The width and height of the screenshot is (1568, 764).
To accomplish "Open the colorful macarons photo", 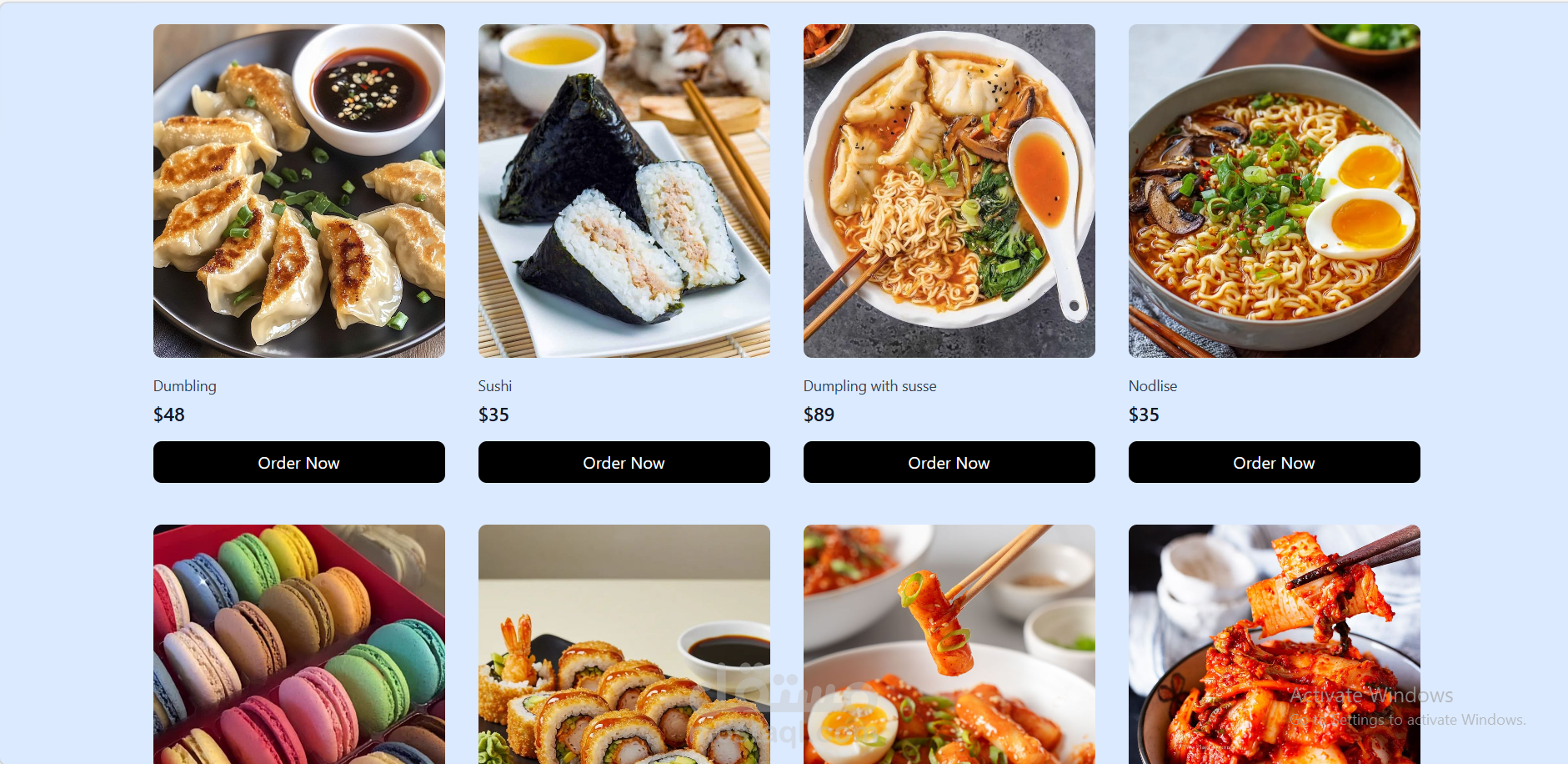I will coord(298,644).
